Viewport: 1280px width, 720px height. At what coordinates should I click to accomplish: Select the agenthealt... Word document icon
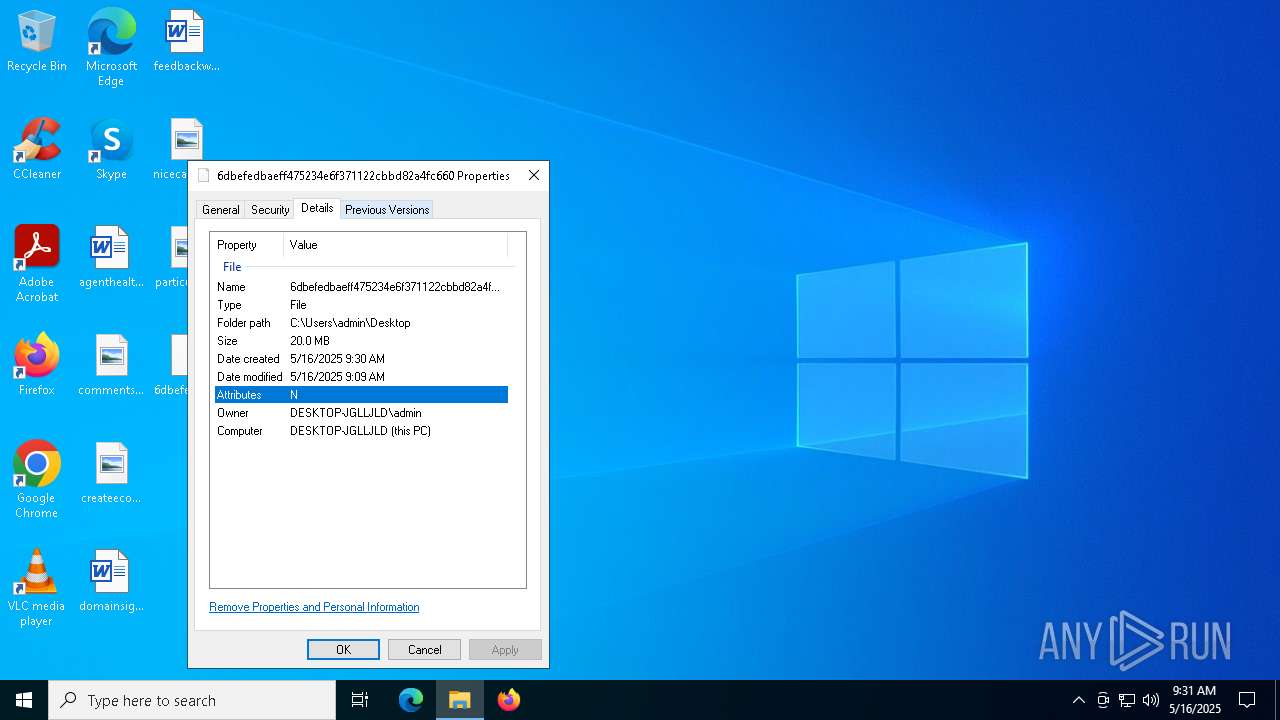pyautogui.click(x=111, y=257)
